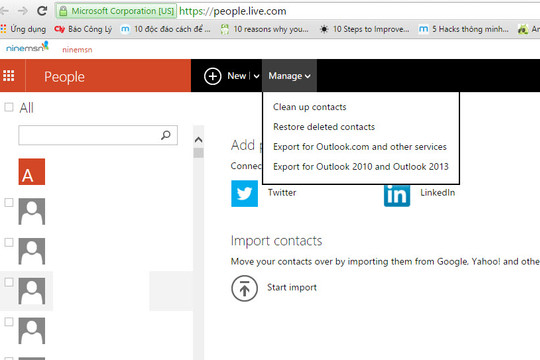Open the Ứng dụng apps bookmark
540x360 pixels.
23,29
